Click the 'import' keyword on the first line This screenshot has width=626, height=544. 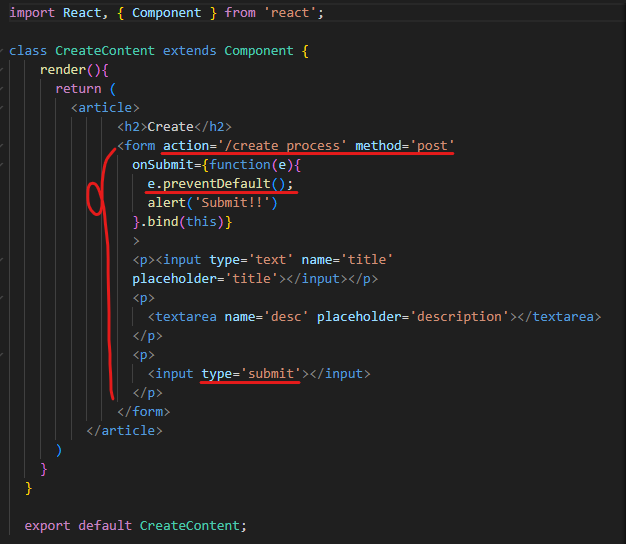[x=32, y=13]
